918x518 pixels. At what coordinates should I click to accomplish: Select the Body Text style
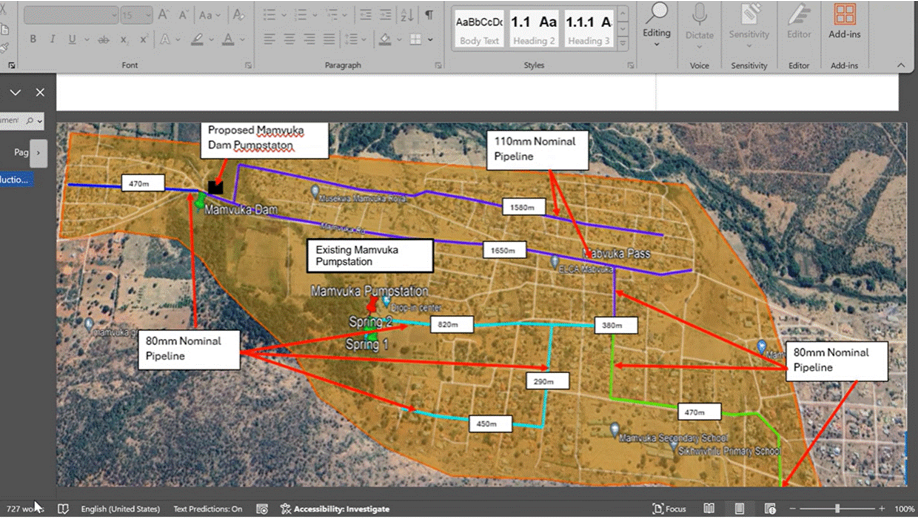tap(479, 28)
